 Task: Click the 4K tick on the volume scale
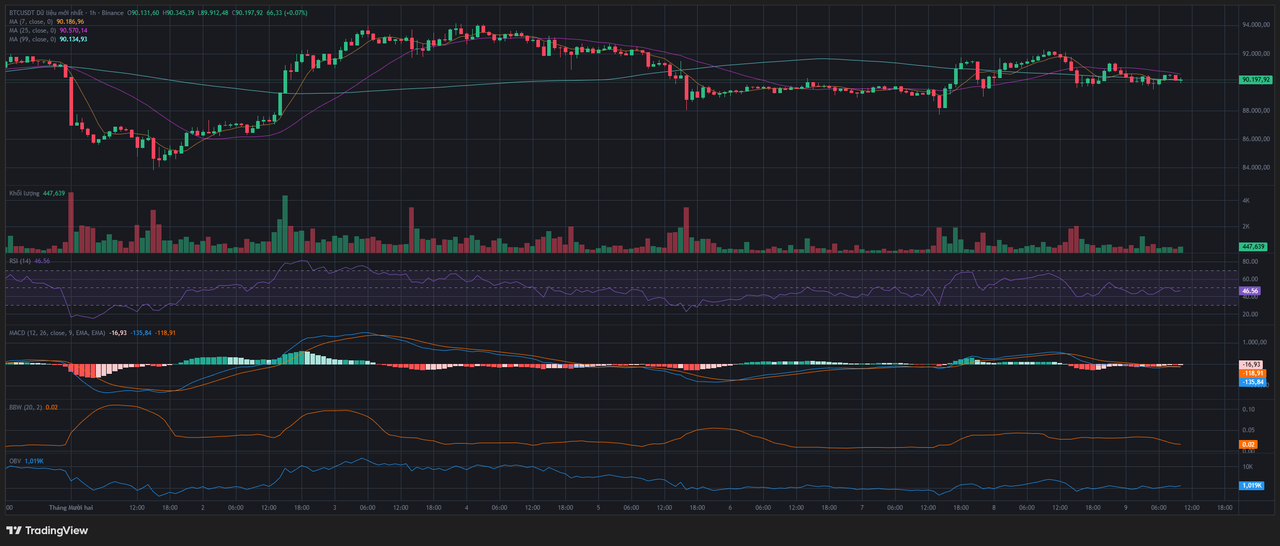click(1247, 201)
